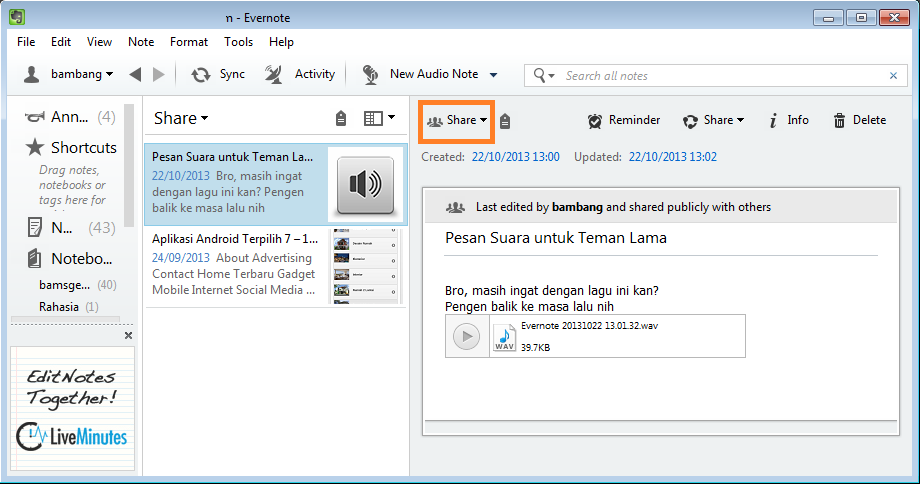Viewport: 920px width, 484px height.
Task: Click the speaker thumbnail of audio note
Action: (x=365, y=185)
